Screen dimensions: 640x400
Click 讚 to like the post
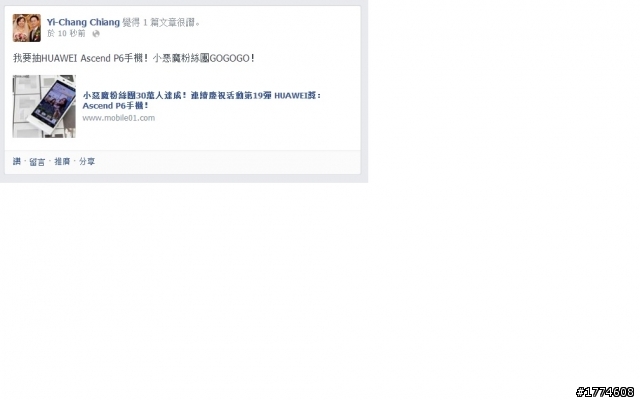pyautogui.click(x=17, y=161)
